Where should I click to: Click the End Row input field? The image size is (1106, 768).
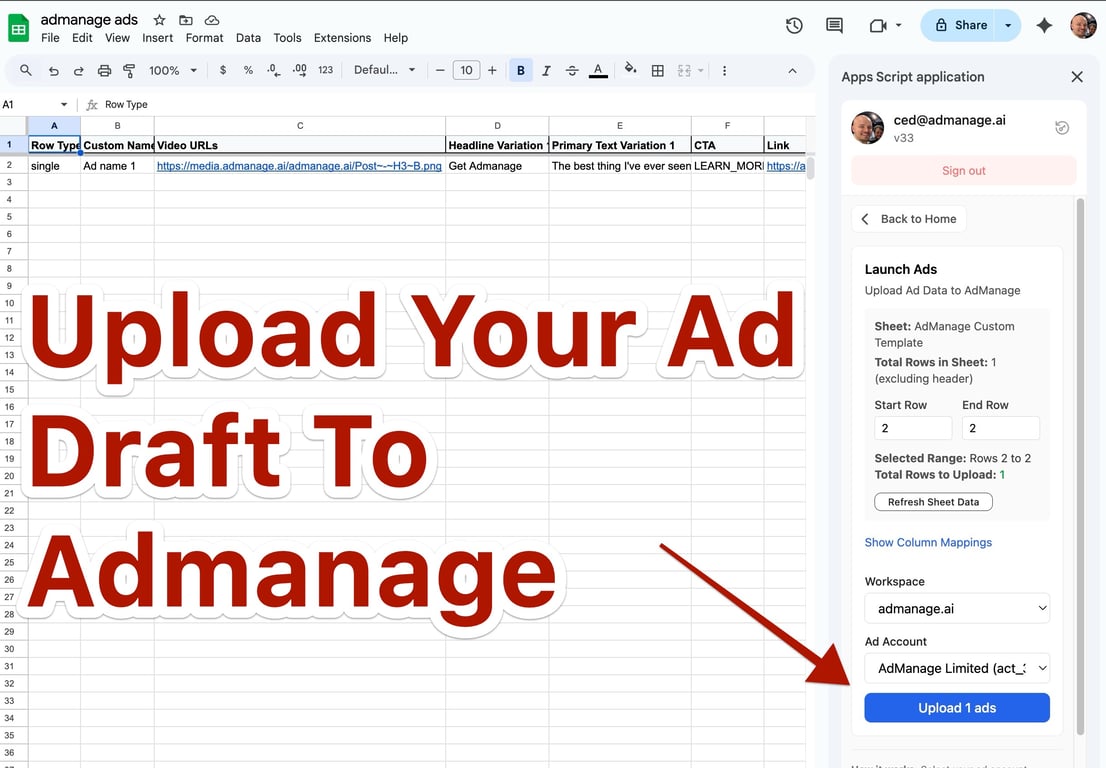[x=1000, y=428]
